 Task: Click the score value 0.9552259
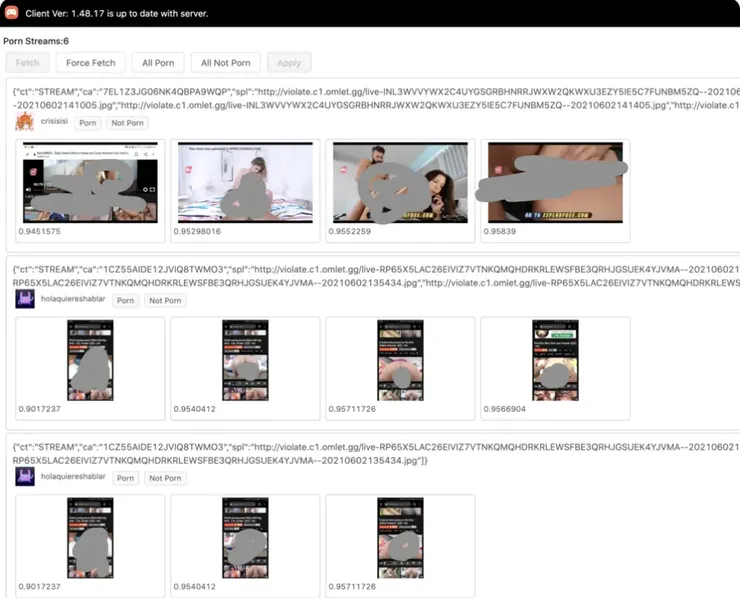[350, 231]
